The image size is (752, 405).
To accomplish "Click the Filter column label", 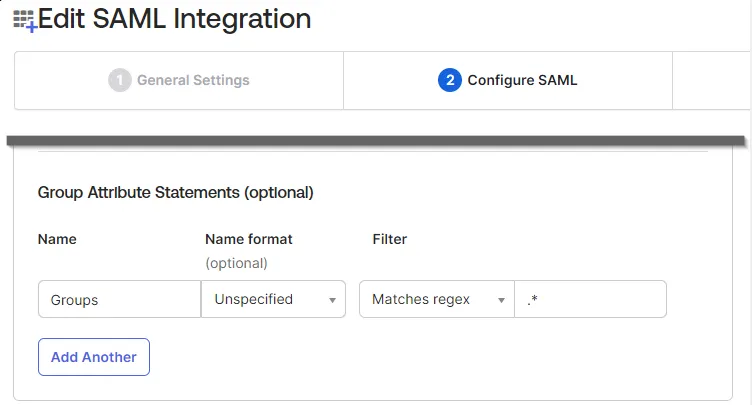I will 389,239.
